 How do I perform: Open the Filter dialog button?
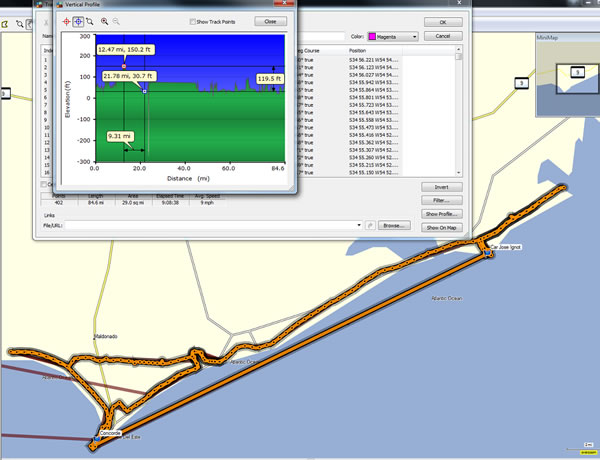coord(442,200)
